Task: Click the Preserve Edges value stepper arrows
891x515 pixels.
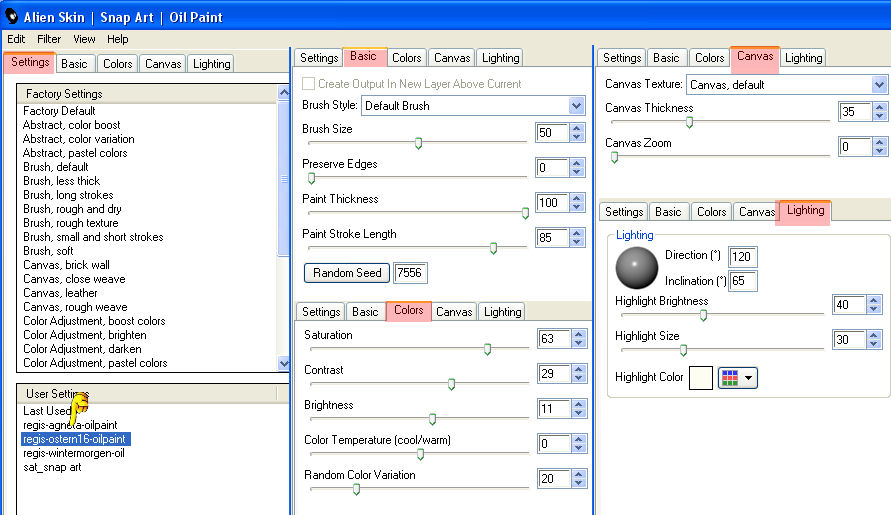Action: click(x=577, y=168)
